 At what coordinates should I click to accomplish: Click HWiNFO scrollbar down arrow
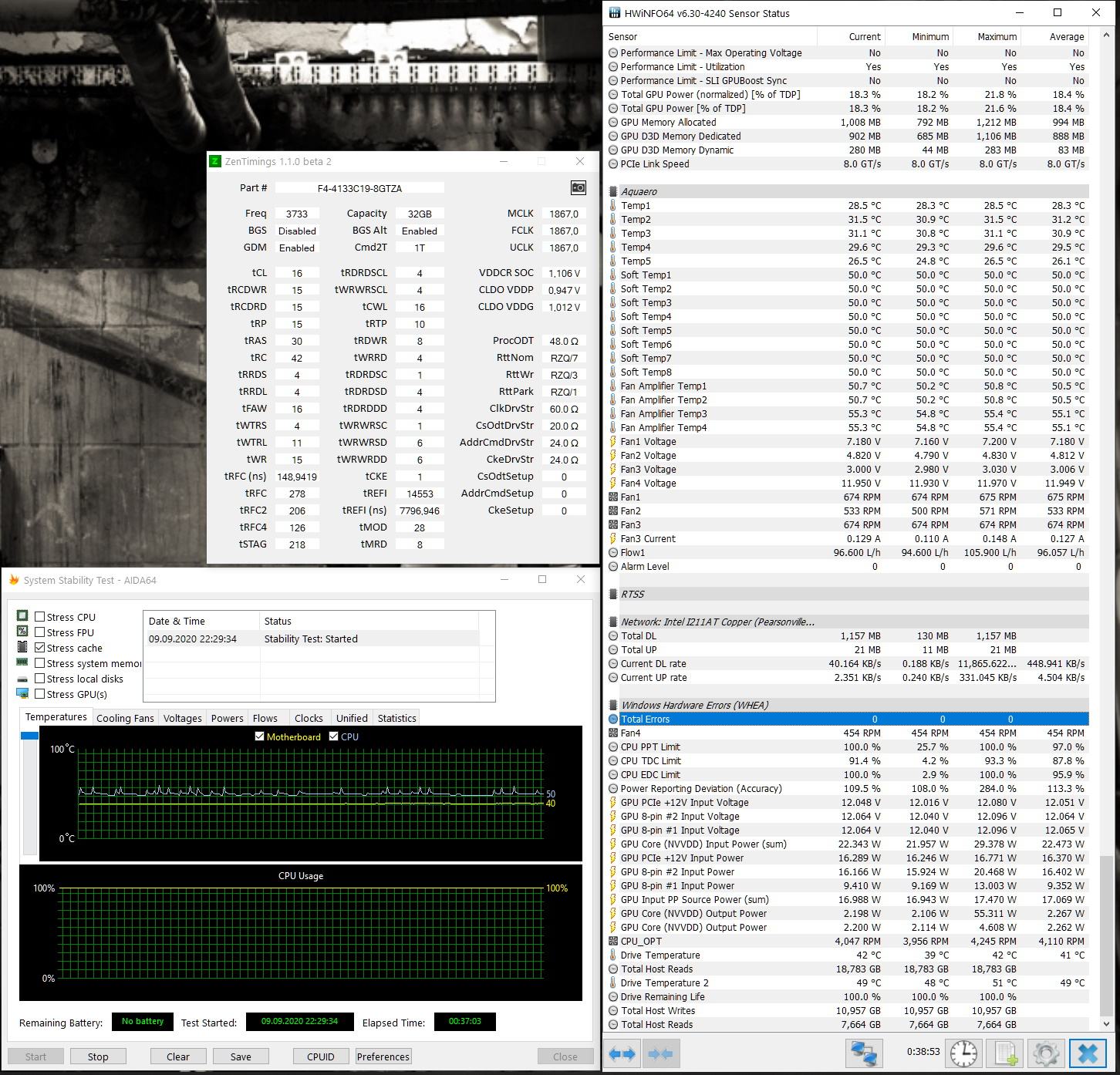pos(1106,1025)
